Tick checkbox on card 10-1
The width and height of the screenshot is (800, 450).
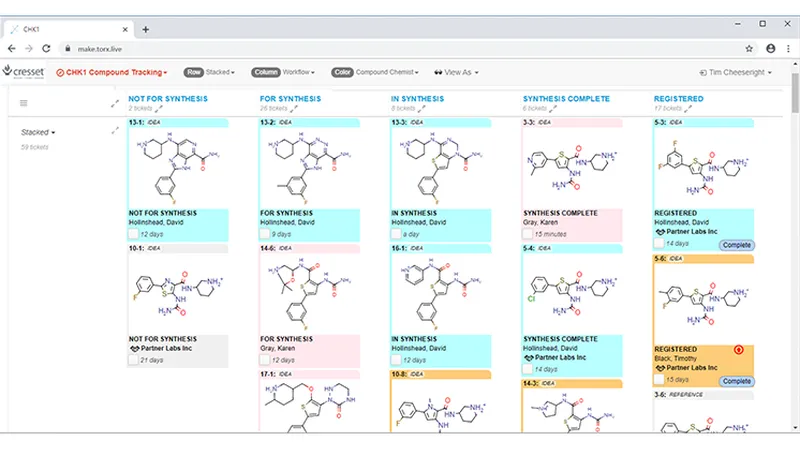click(x=133, y=360)
